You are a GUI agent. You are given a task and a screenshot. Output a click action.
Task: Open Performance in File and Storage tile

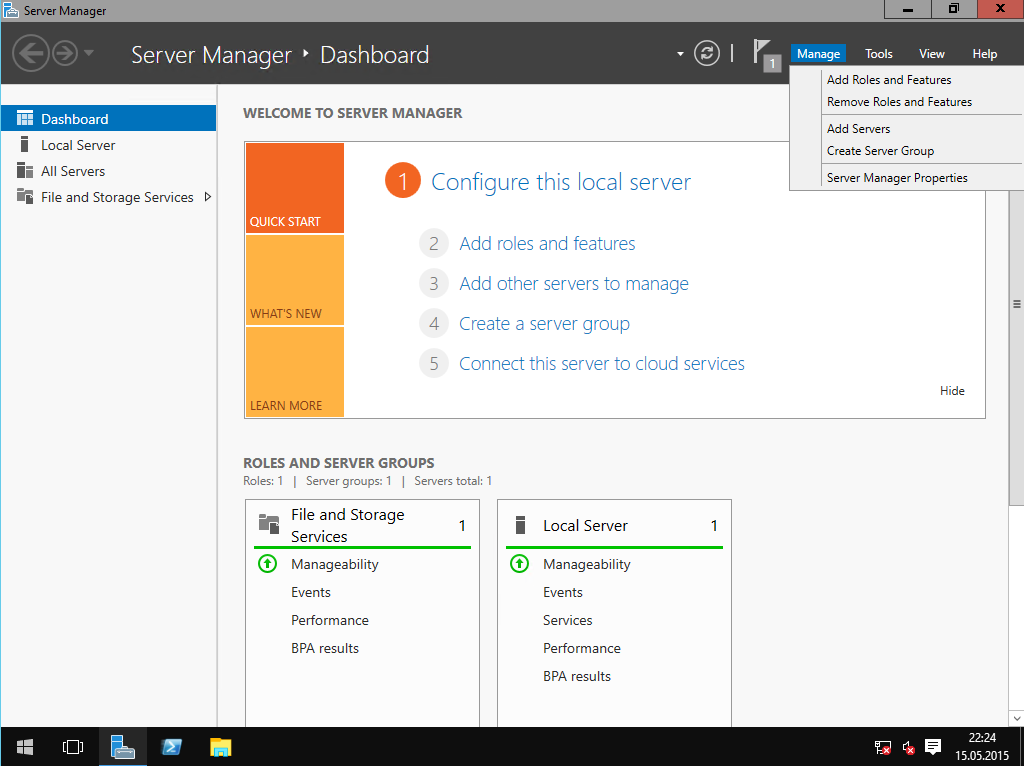tap(330, 620)
